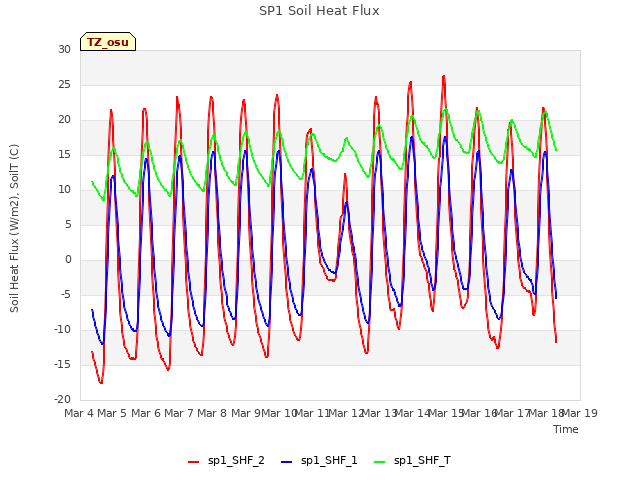Click the Mar 4 date label

(79, 413)
